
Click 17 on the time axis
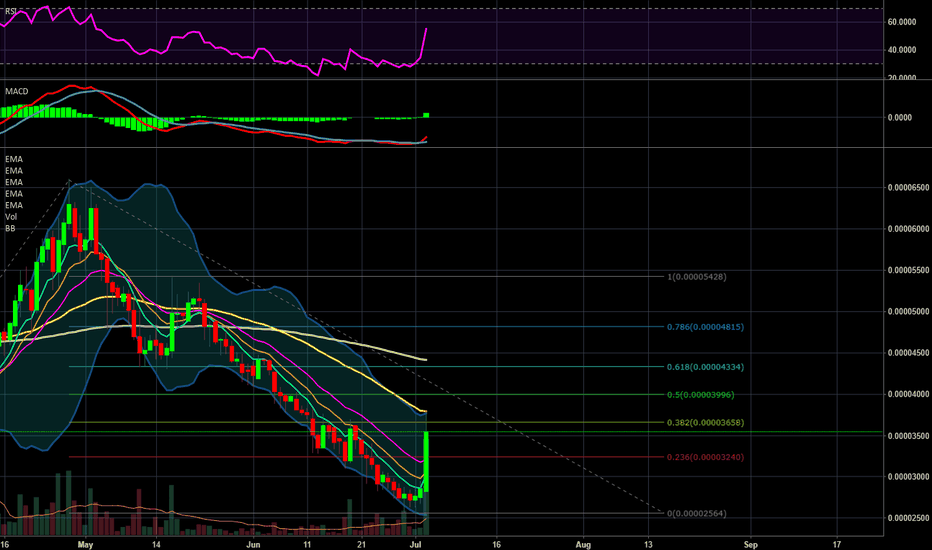point(837,544)
